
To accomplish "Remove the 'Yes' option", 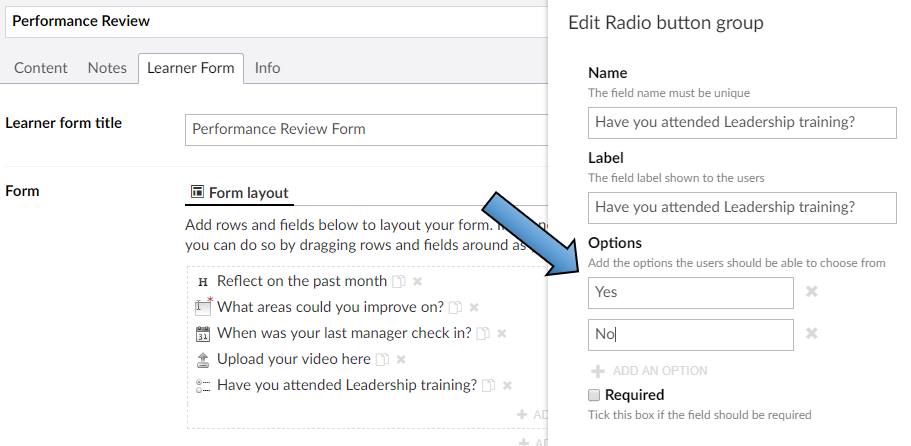I will click(x=812, y=292).
